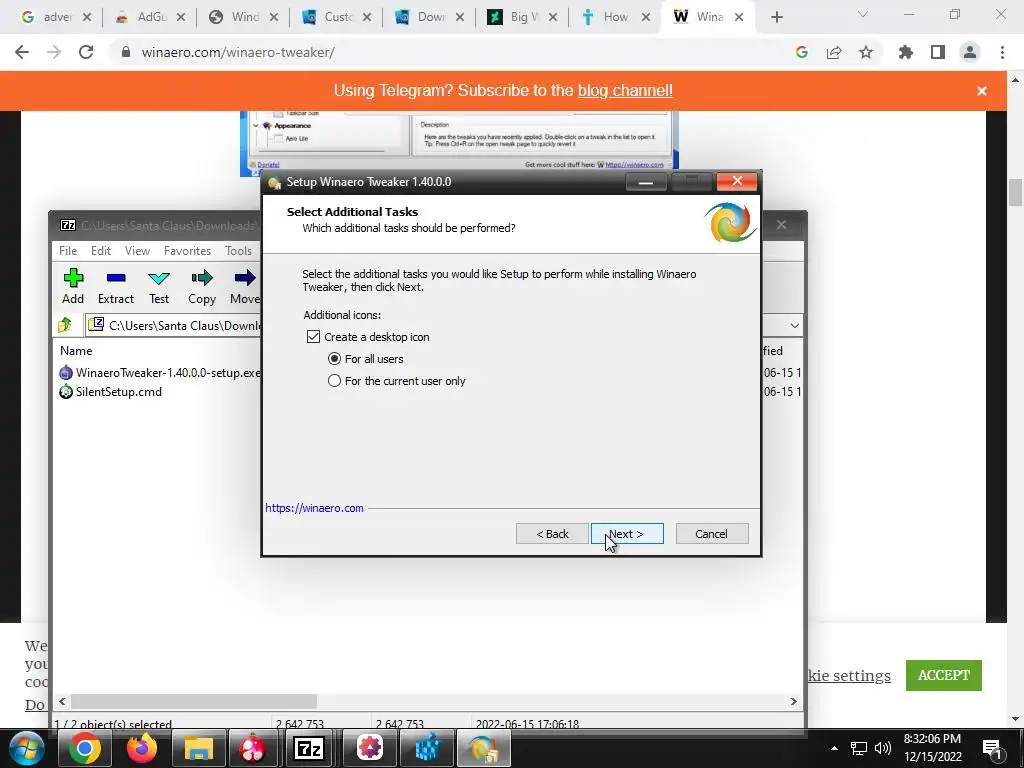This screenshot has width=1024, height=768.
Task: Click the volume speaker tray icon
Action: (x=882, y=748)
